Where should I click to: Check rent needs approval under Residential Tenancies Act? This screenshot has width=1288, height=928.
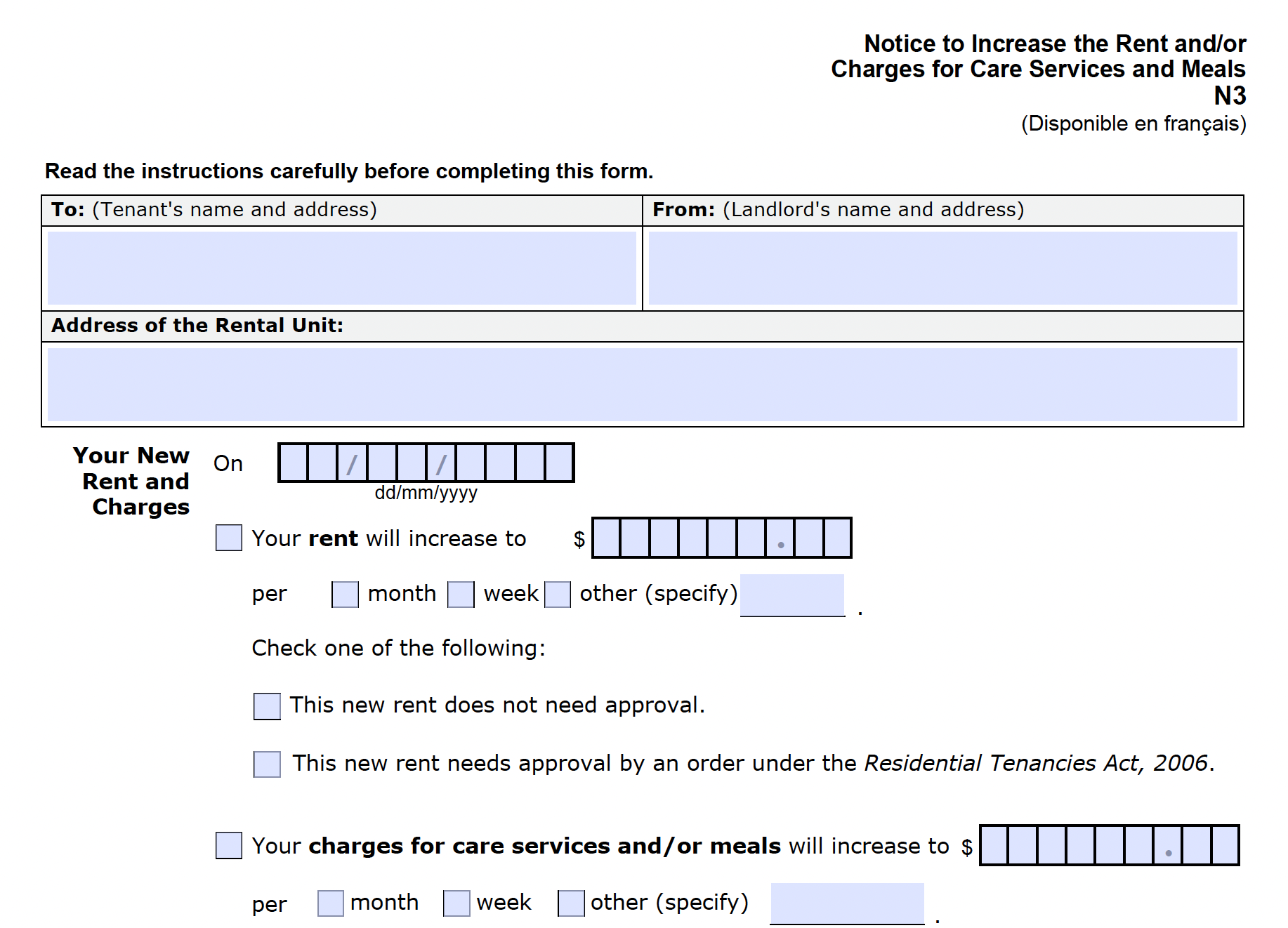[266, 764]
